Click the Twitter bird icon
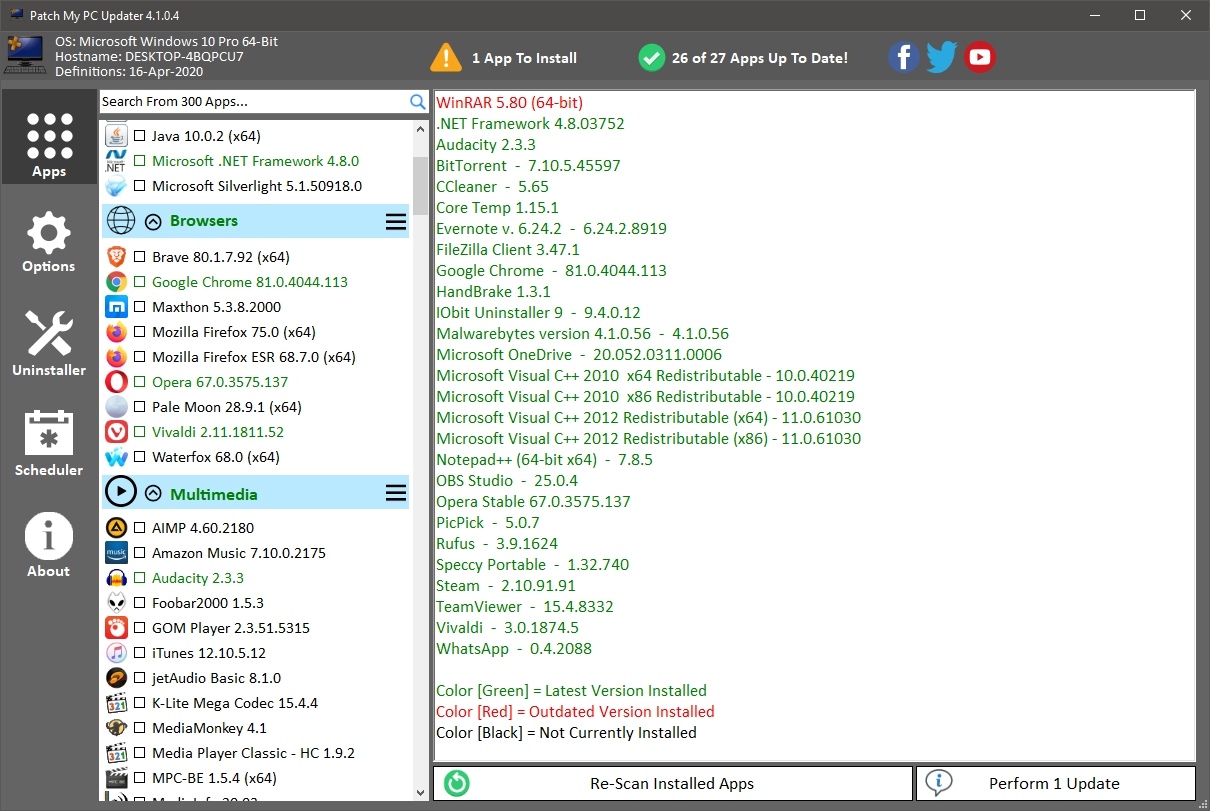Viewport: 1210px width, 811px height. 941,57
